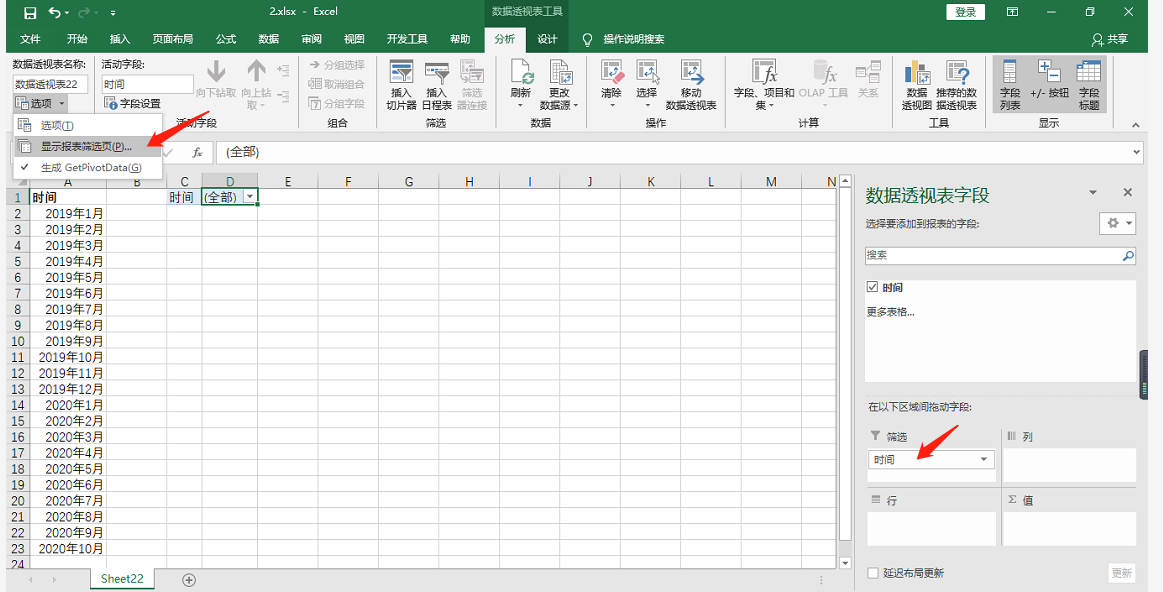Choose Options (选项(T)) menu entry
Screen dimensions: 1163x592
(88, 125)
